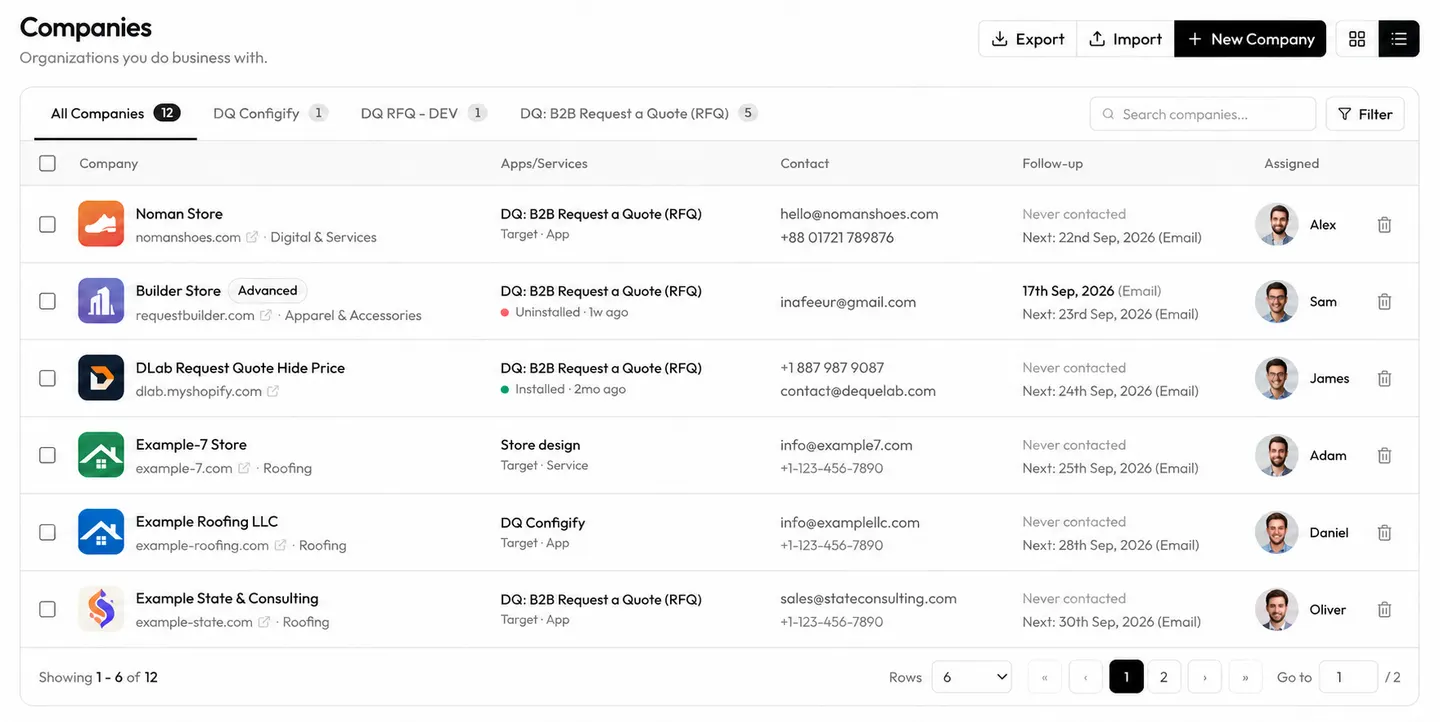
Task: Tick the Example-7 Store checkbox
Action: [x=47, y=455]
